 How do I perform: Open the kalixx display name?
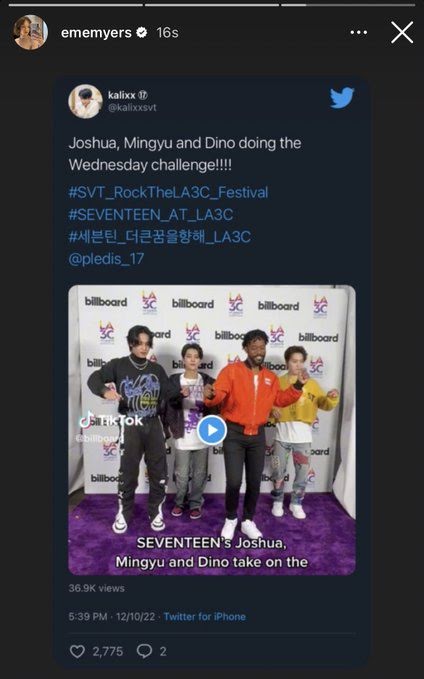[x=122, y=95]
